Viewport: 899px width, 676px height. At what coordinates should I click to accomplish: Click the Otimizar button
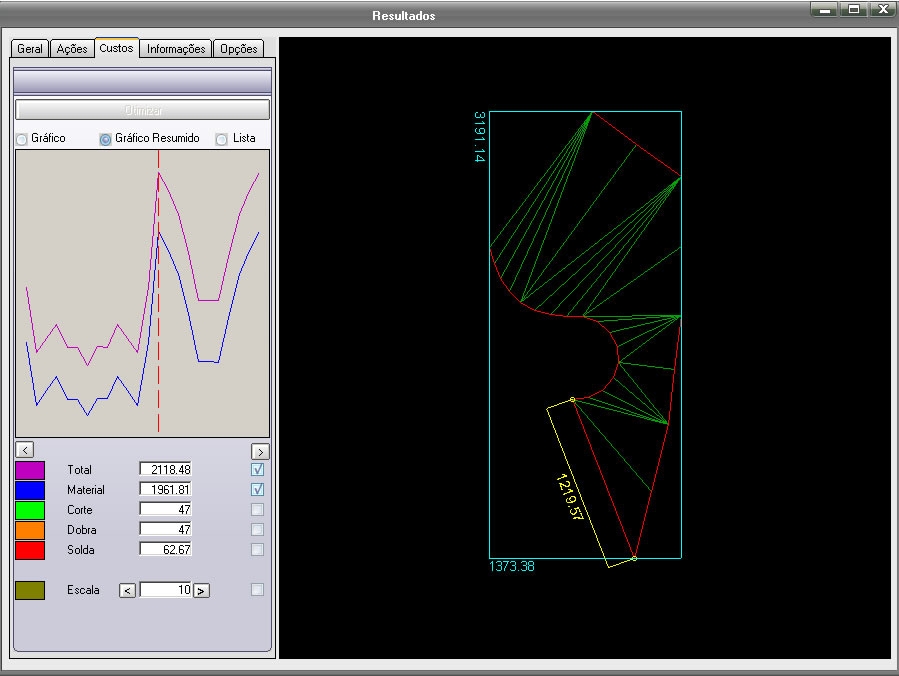[142, 110]
